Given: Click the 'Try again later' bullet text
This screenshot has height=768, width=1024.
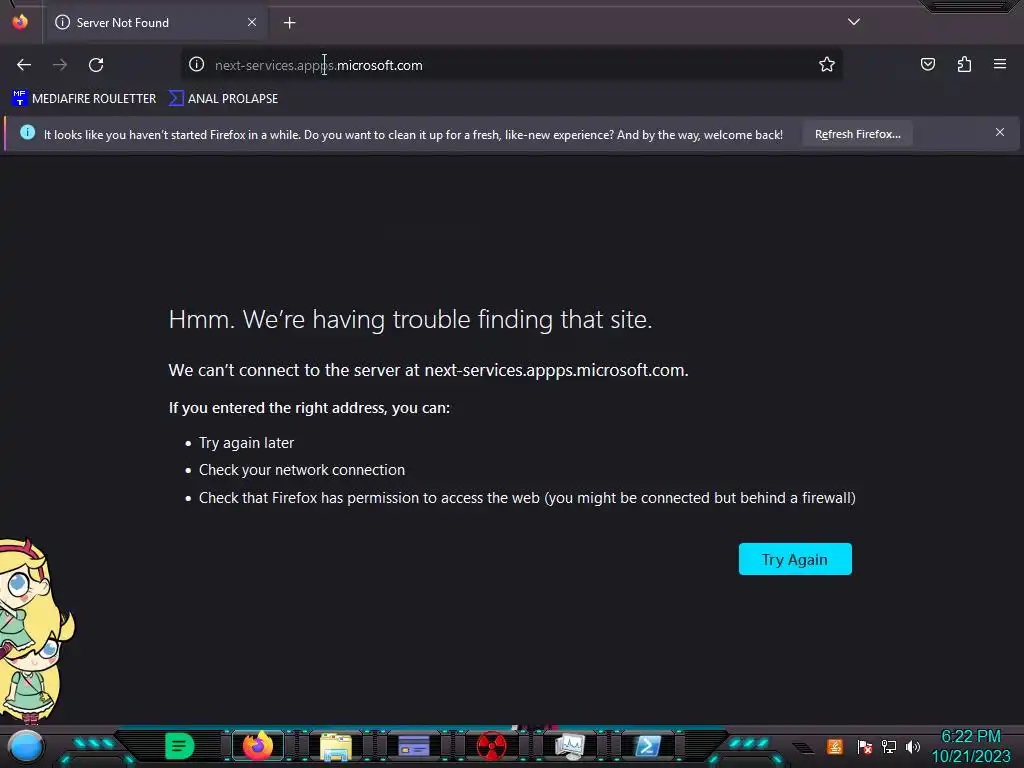Looking at the screenshot, I should pyautogui.click(x=246, y=443).
